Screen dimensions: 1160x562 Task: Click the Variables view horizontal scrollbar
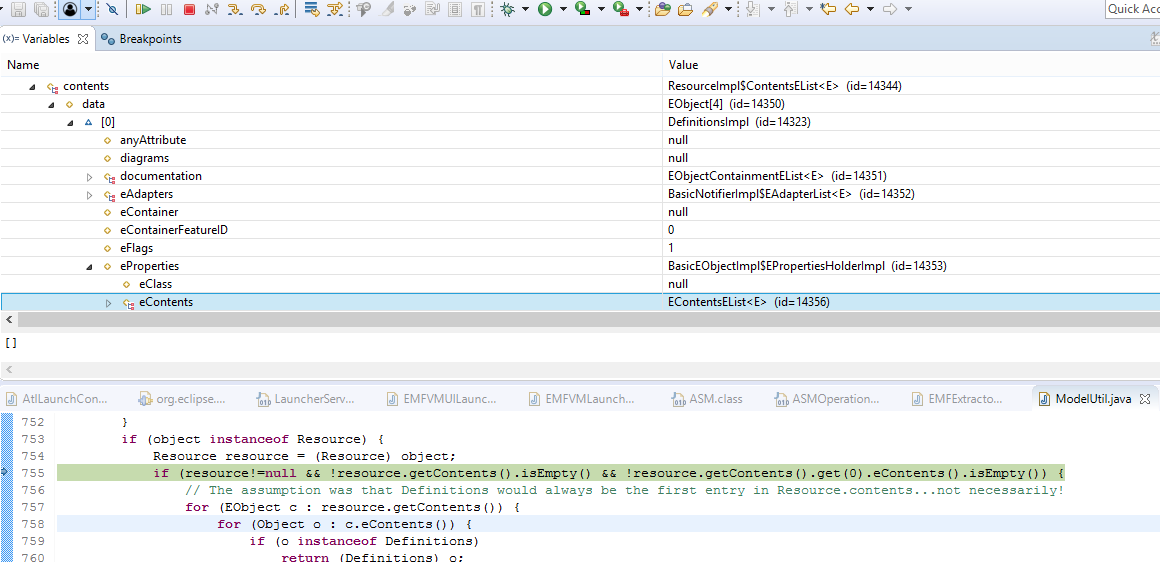(588, 319)
